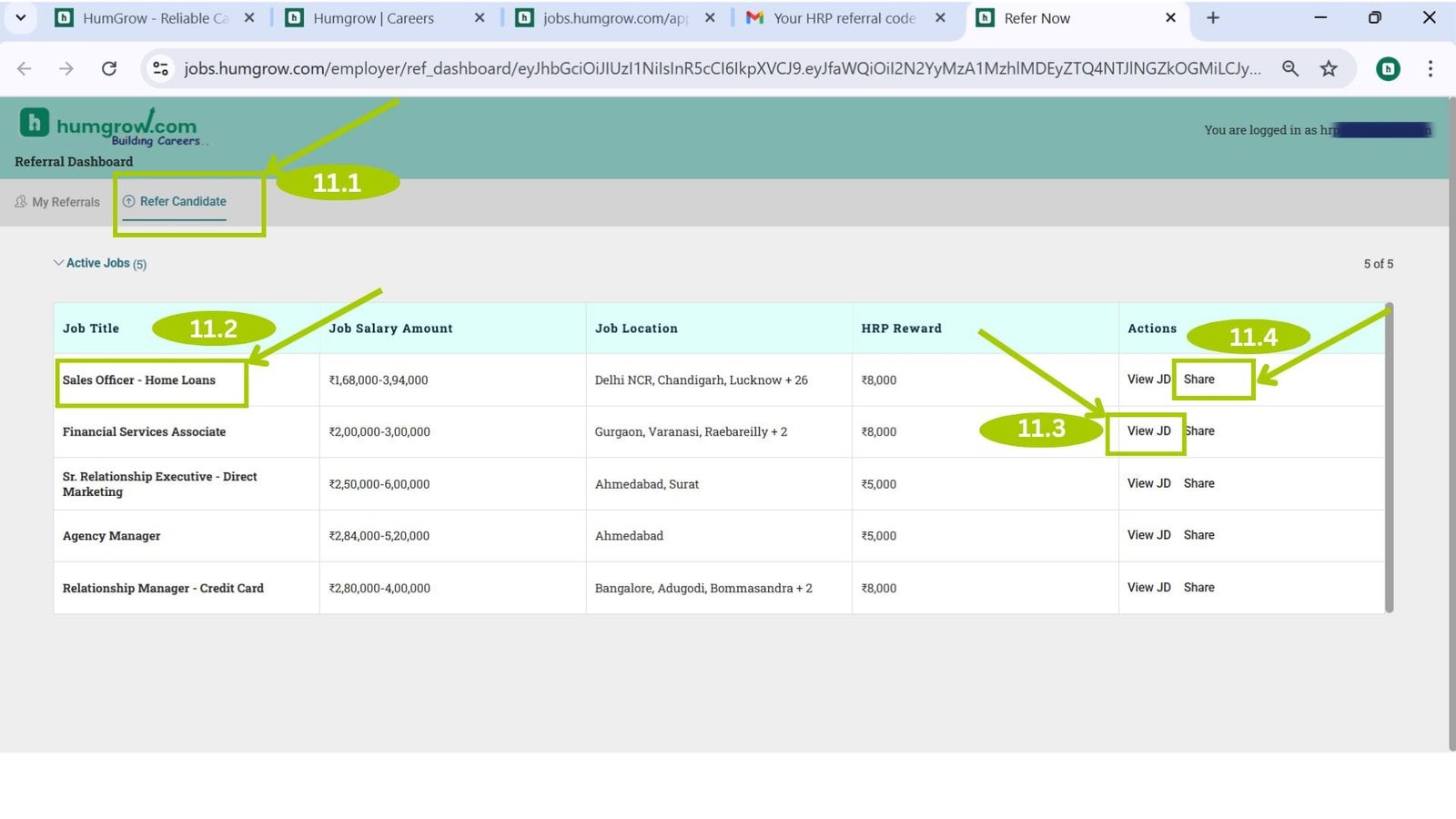1456x819 pixels.
Task: Click Relationship Manager - Credit Card title
Action: click(163, 589)
